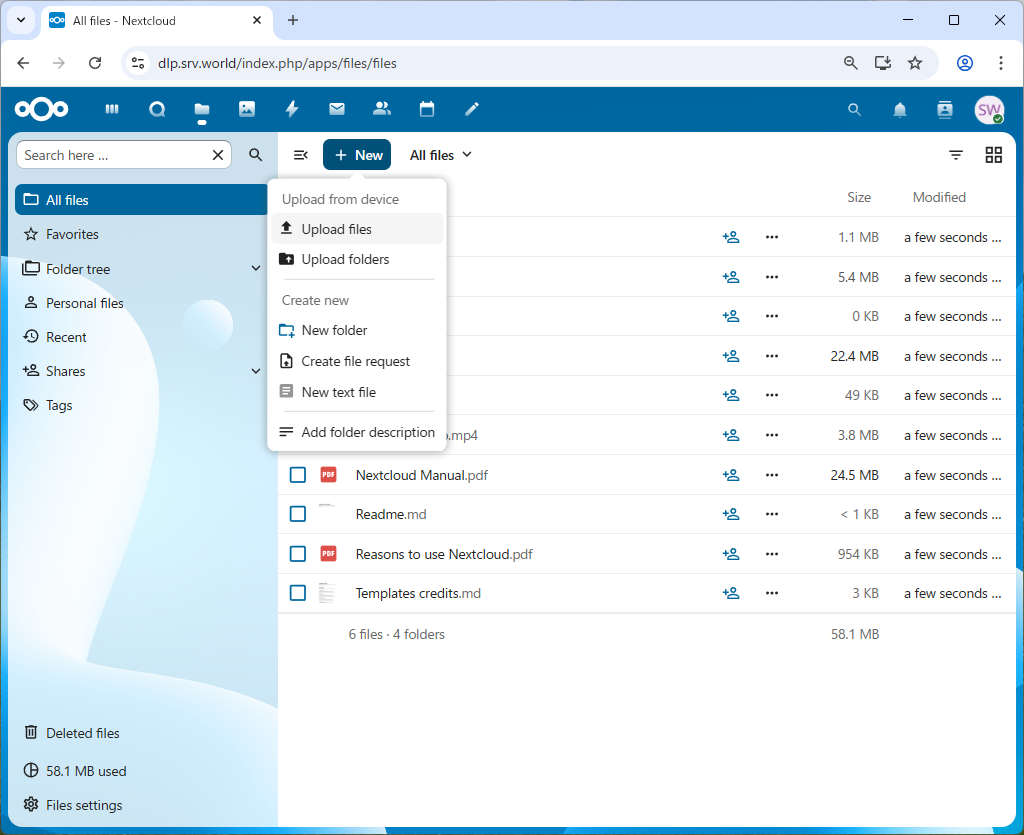This screenshot has height=835, width=1024.
Task: Go to All files in sidebar
Action: click(x=141, y=200)
